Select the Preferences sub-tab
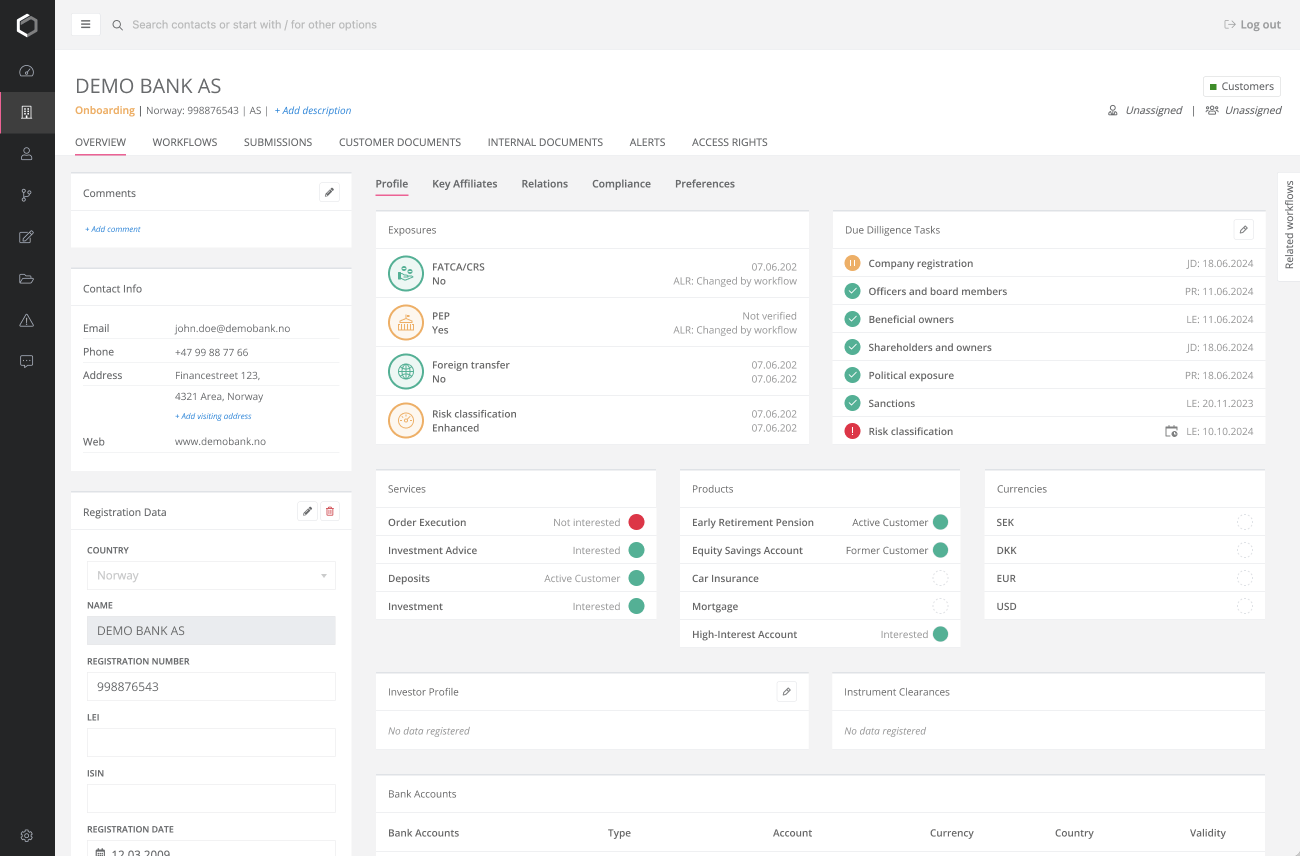Image resolution: width=1300 pixels, height=856 pixels. (x=705, y=184)
